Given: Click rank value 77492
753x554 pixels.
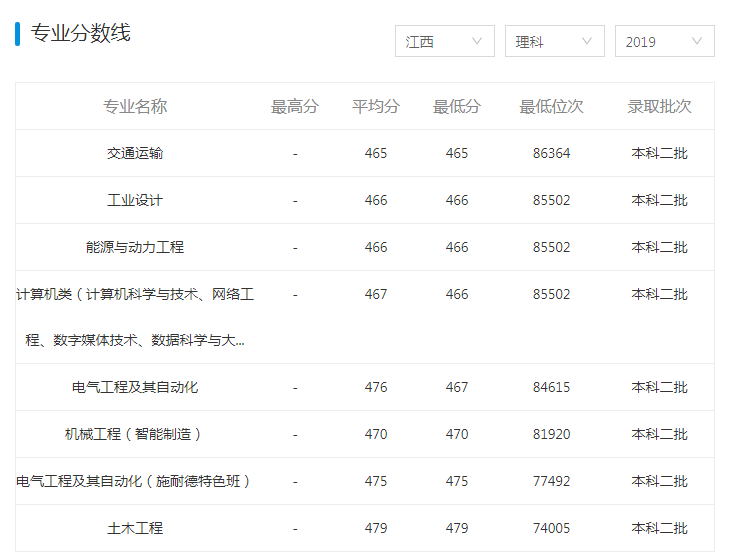Looking at the screenshot, I should tap(551, 481).
